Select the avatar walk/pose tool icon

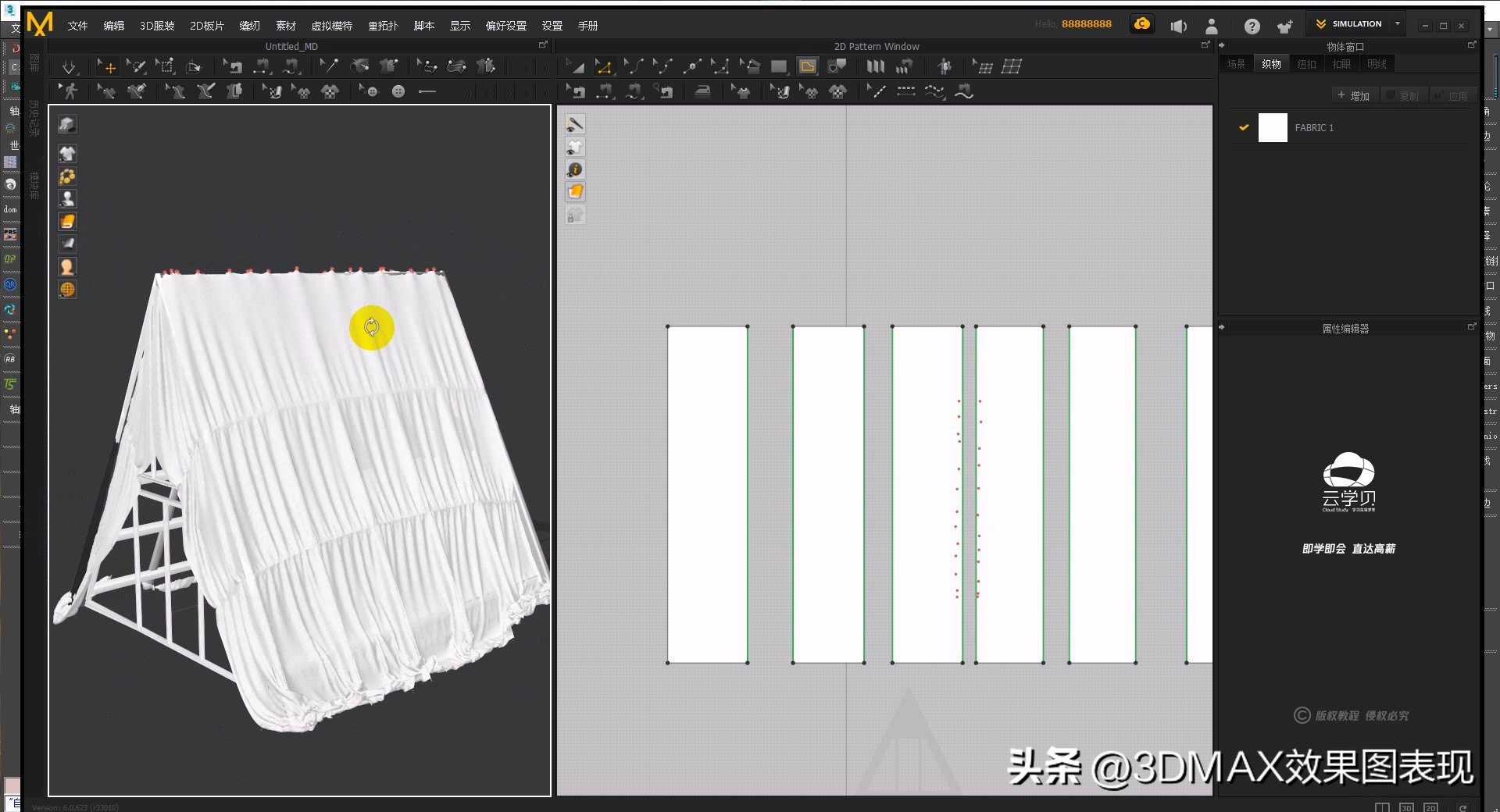tap(70, 91)
